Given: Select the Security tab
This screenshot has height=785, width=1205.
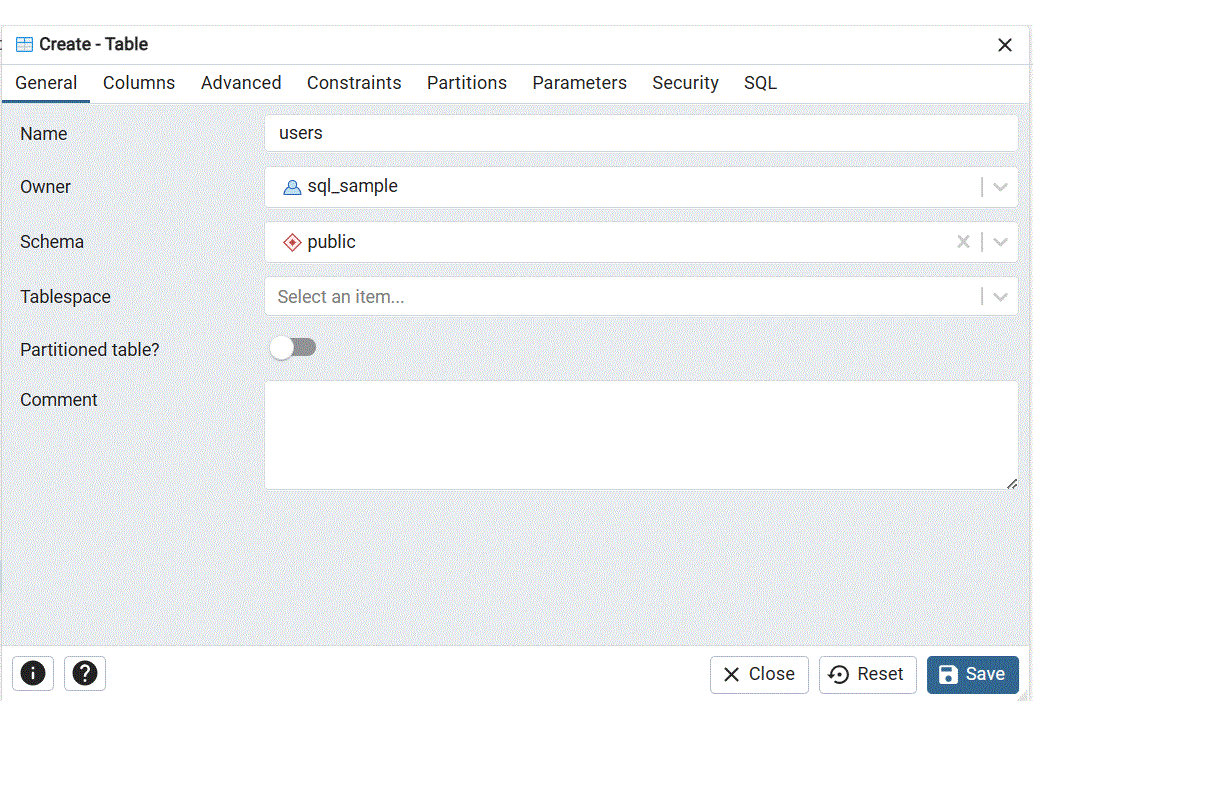Looking at the screenshot, I should 685,83.
